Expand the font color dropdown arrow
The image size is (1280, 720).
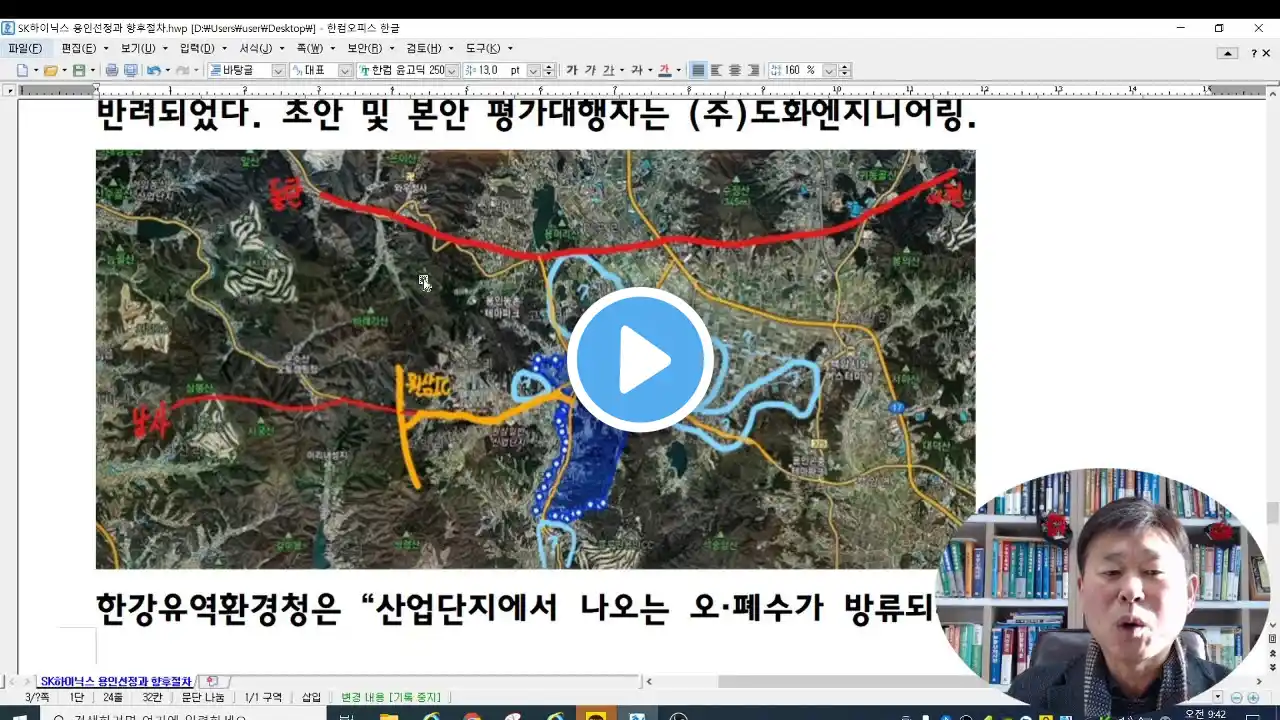coord(678,70)
